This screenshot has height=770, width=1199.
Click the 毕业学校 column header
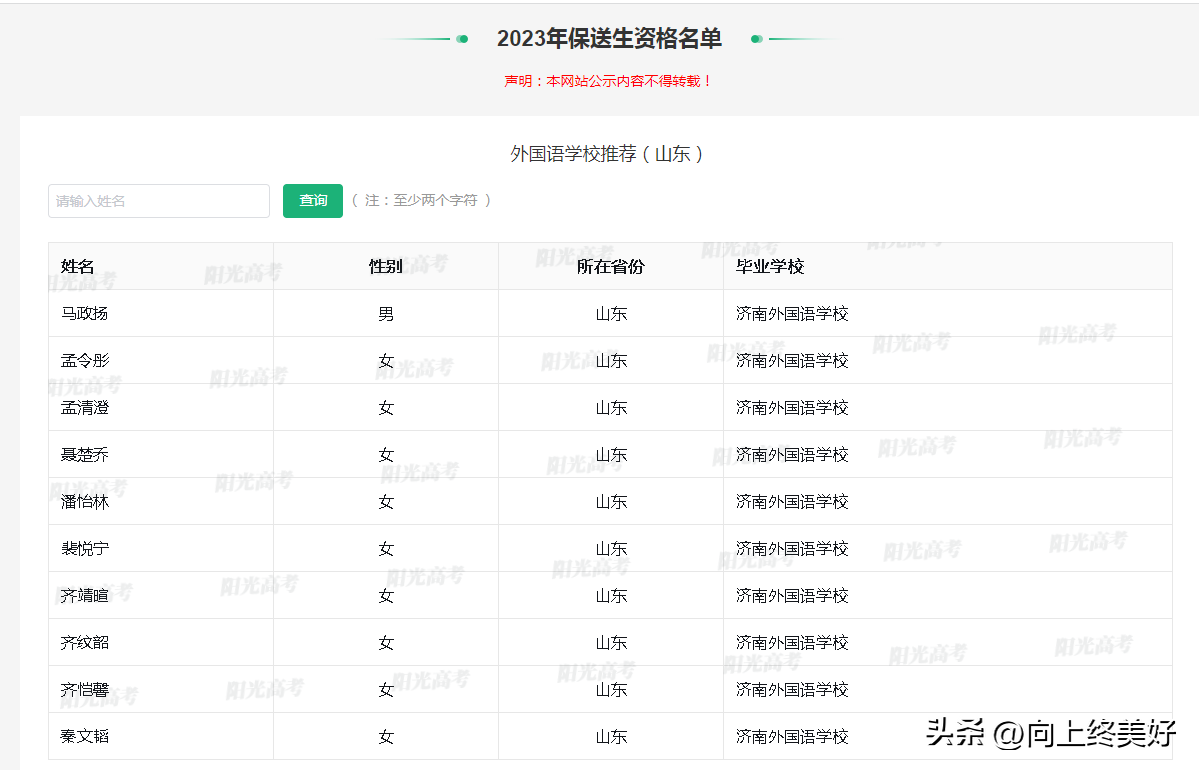[770, 266]
